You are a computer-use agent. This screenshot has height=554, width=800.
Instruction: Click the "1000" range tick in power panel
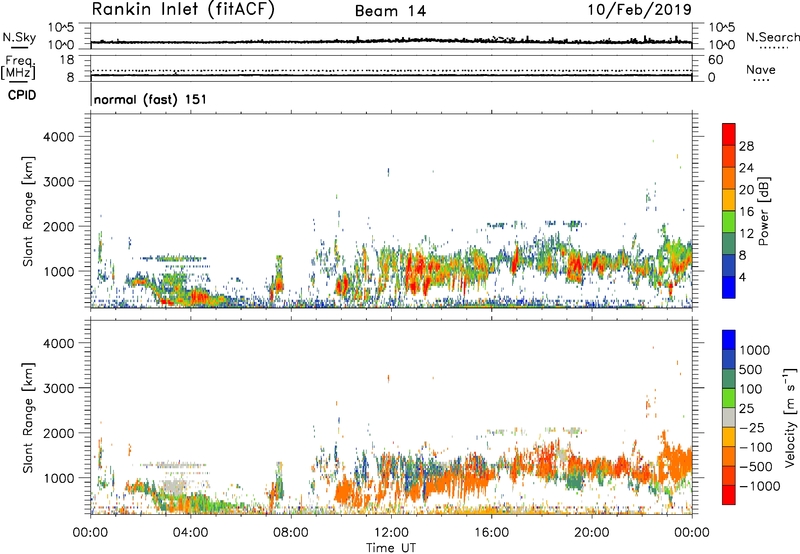pos(58,272)
